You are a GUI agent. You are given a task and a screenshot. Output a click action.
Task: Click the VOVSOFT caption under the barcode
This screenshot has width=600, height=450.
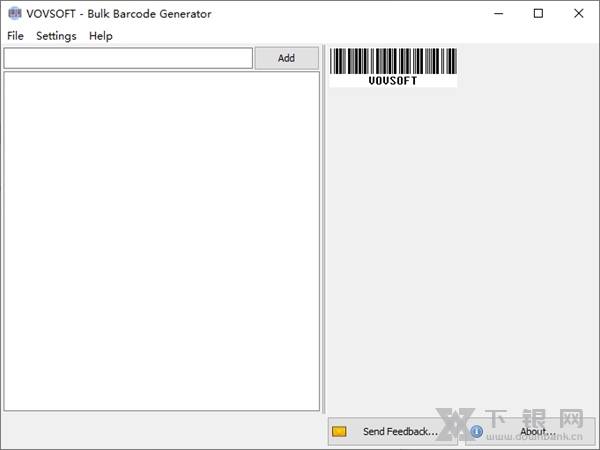(393, 81)
